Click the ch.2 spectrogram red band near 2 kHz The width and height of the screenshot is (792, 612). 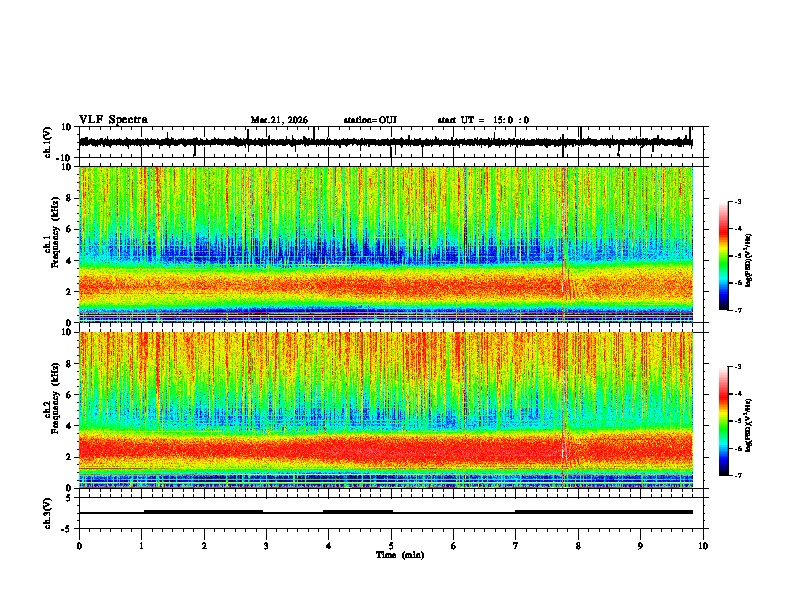point(386,449)
